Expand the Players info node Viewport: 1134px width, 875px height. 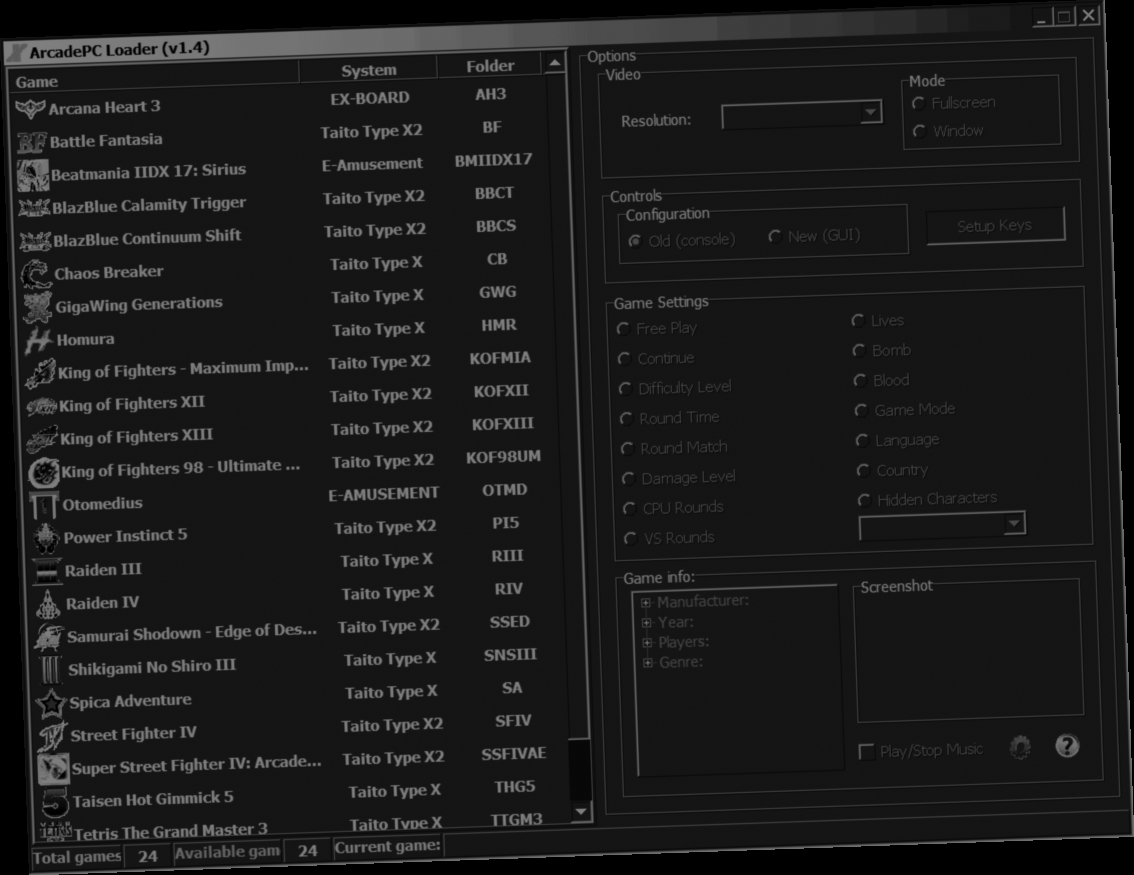point(647,643)
